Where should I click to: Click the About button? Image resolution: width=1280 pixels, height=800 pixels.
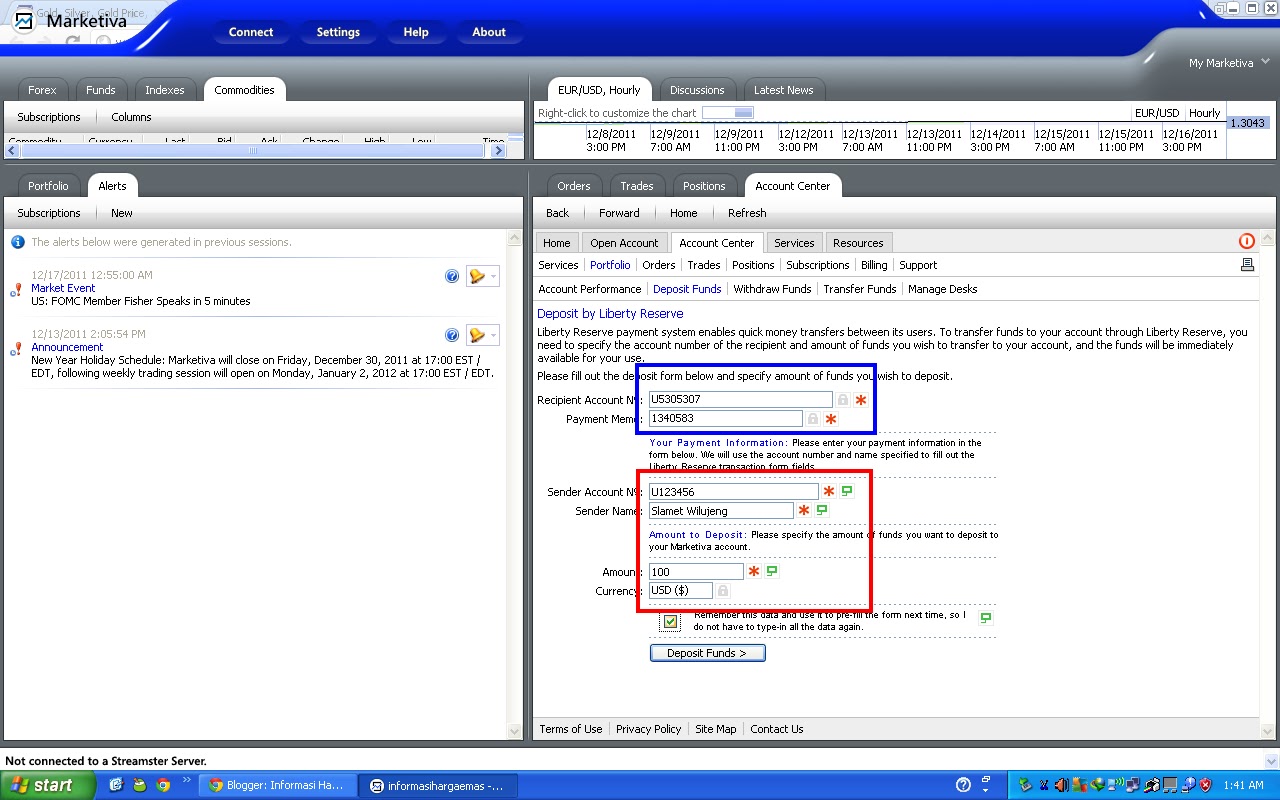point(489,32)
